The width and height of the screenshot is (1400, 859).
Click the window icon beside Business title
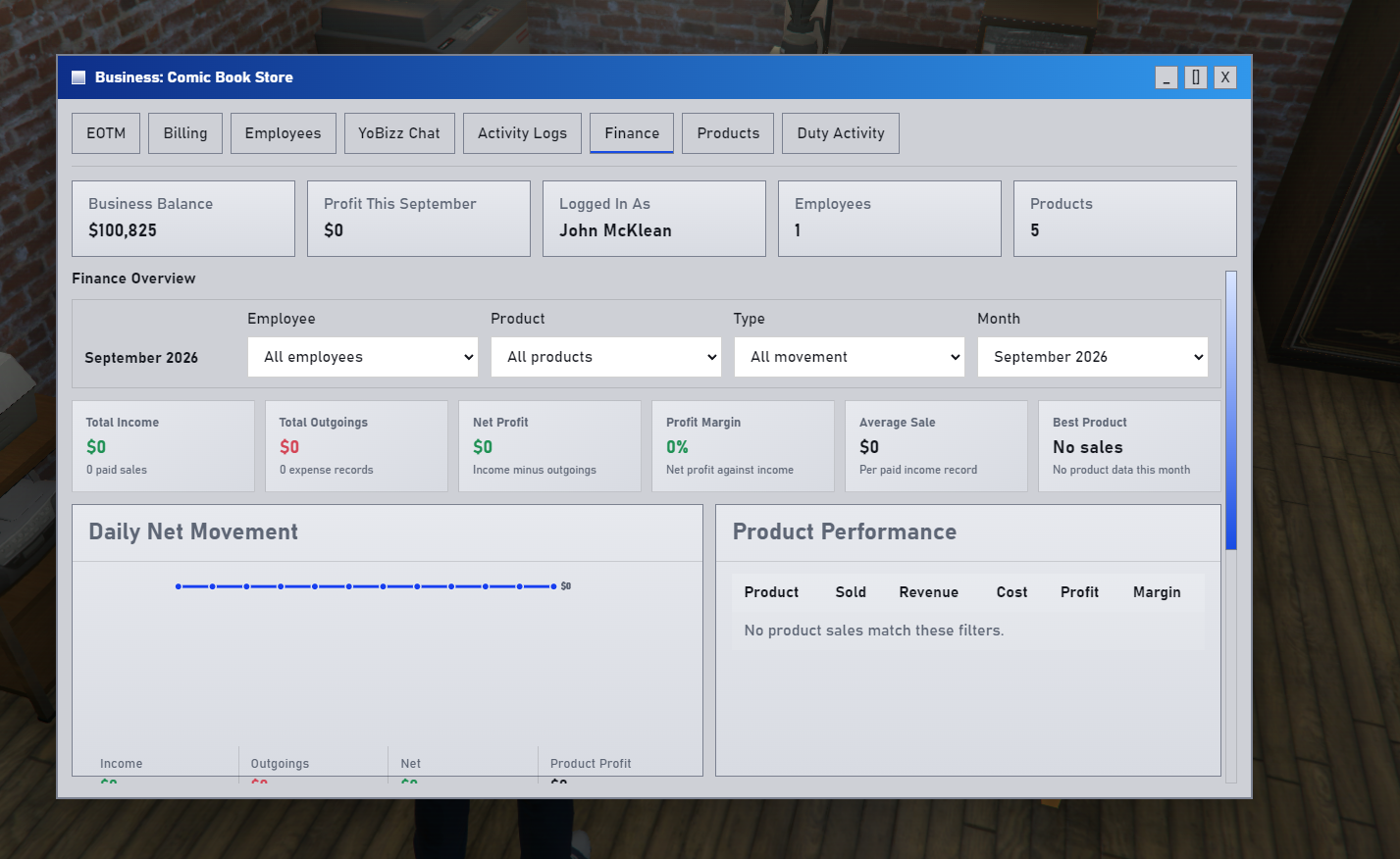point(78,77)
